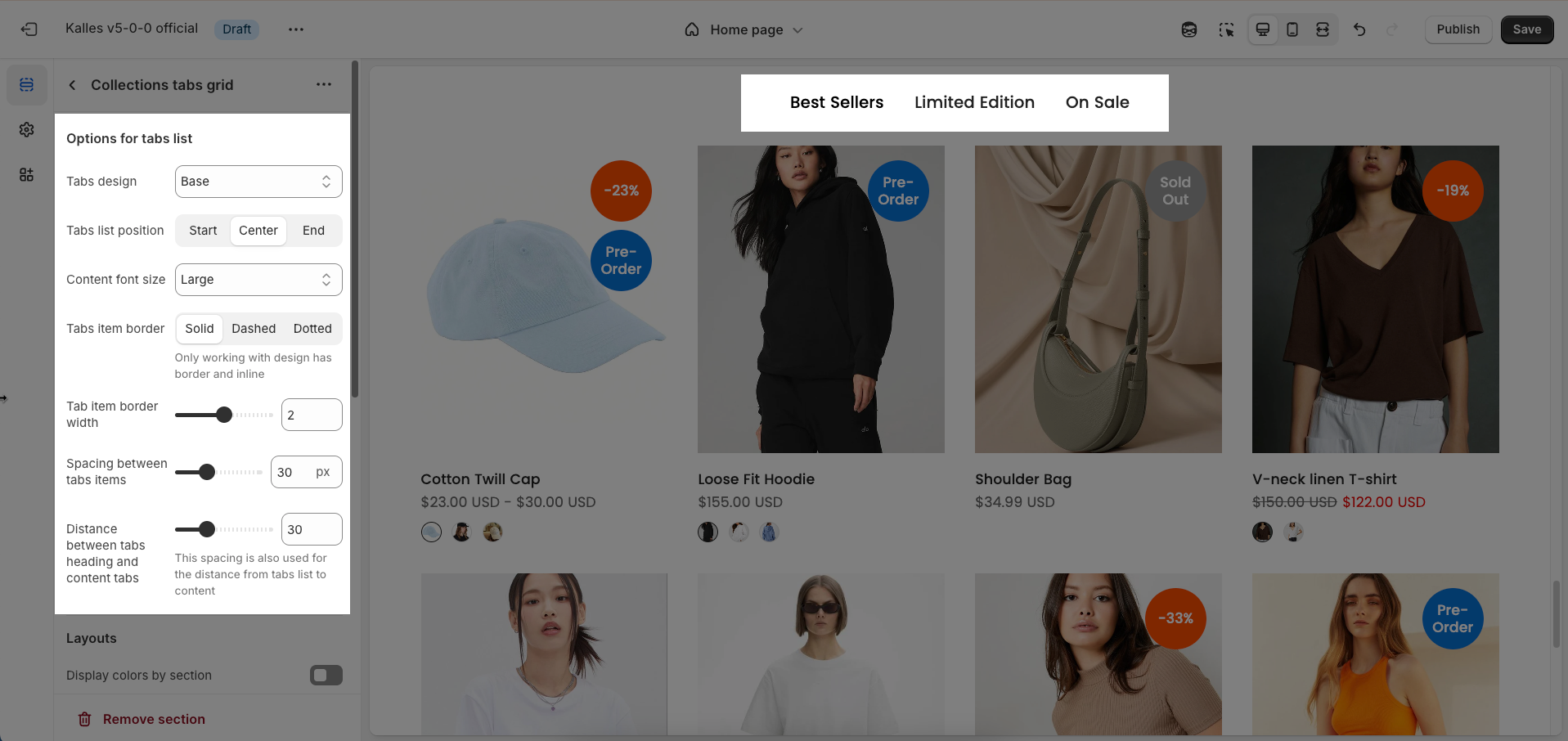Select the third swatch under Cotton Twill Cap

pos(492,532)
